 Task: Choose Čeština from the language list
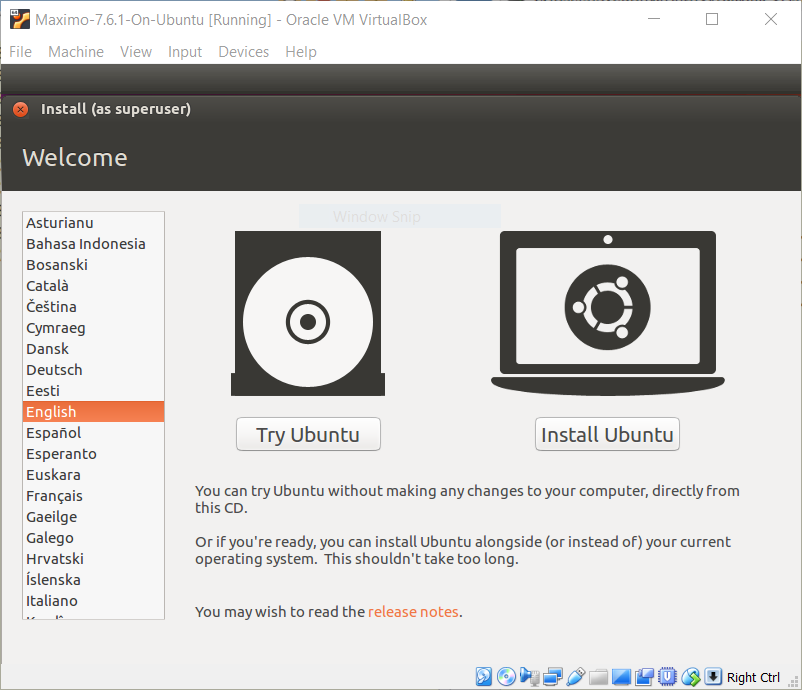coord(93,307)
